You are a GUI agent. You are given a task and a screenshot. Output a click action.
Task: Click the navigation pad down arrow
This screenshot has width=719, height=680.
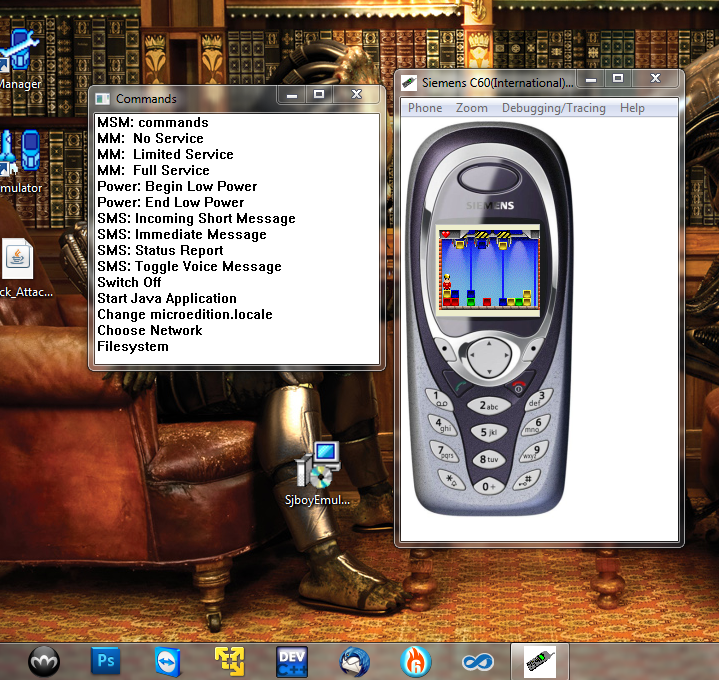(x=489, y=371)
